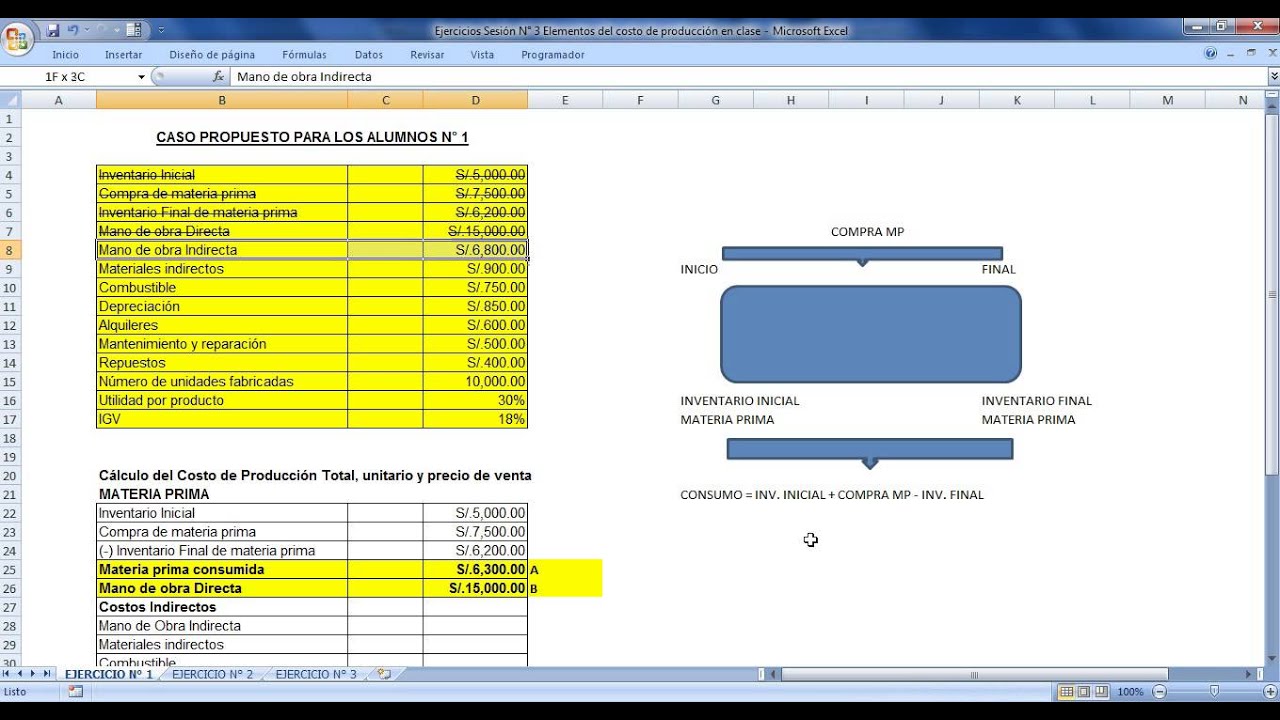Click value S/.6,800.00 in row 8
This screenshot has height=720, width=1280.
click(475, 250)
